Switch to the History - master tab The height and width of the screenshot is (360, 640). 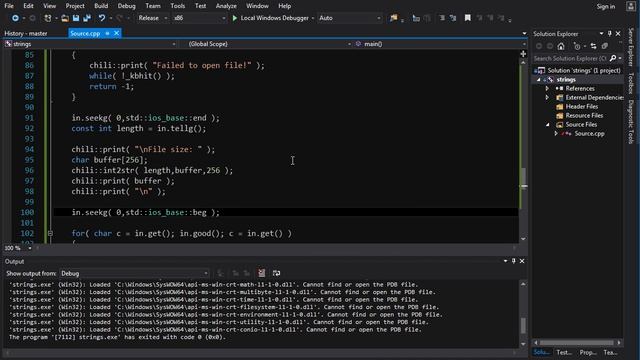(26, 33)
